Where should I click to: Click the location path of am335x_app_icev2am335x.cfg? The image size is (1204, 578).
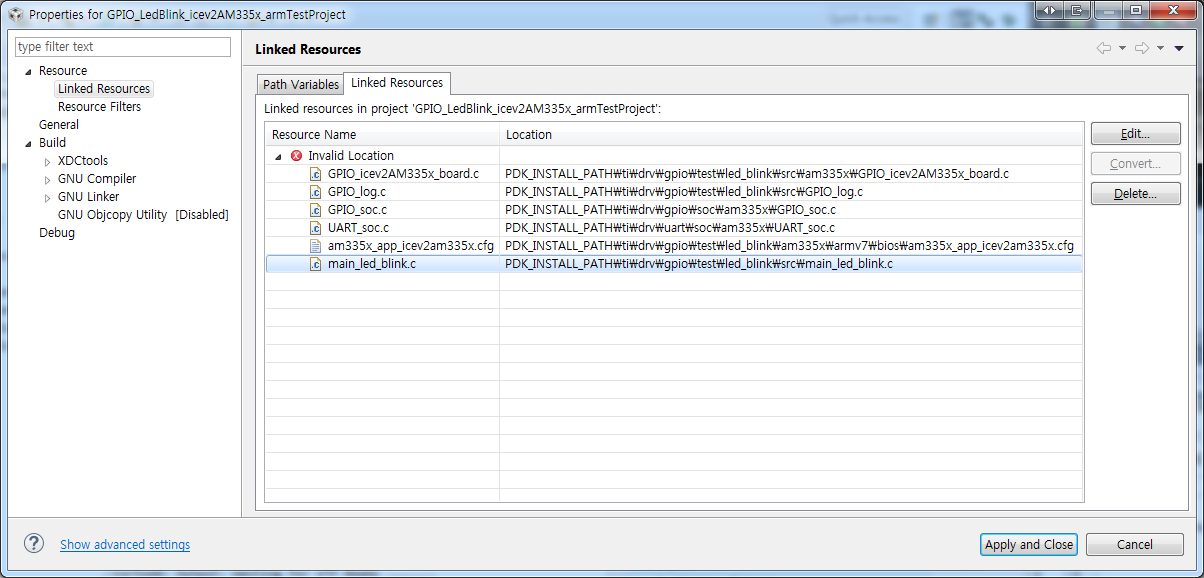click(x=790, y=246)
